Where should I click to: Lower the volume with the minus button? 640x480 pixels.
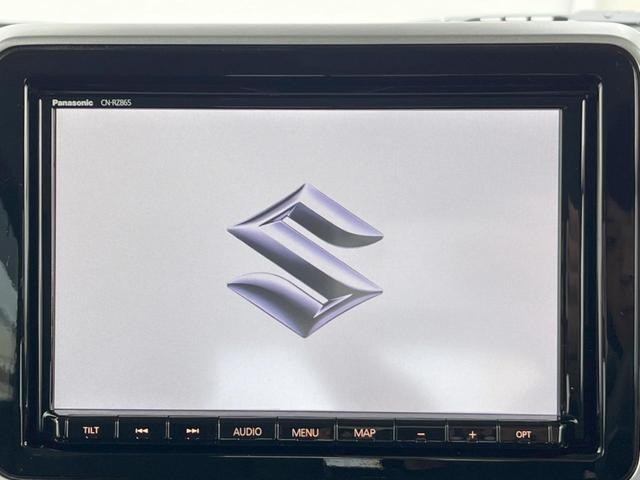421,433
